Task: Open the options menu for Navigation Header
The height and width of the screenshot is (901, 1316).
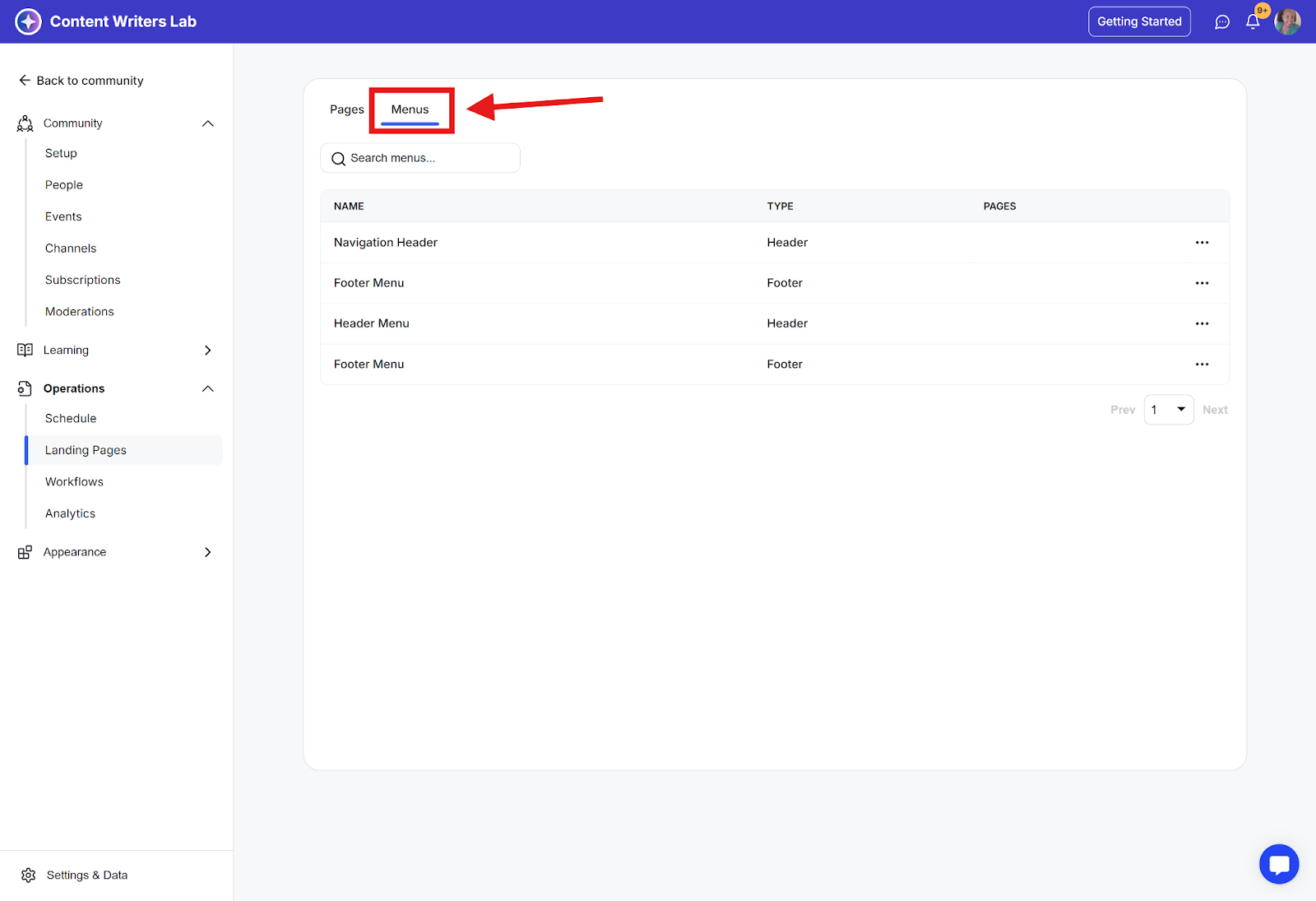Action: point(1202,243)
